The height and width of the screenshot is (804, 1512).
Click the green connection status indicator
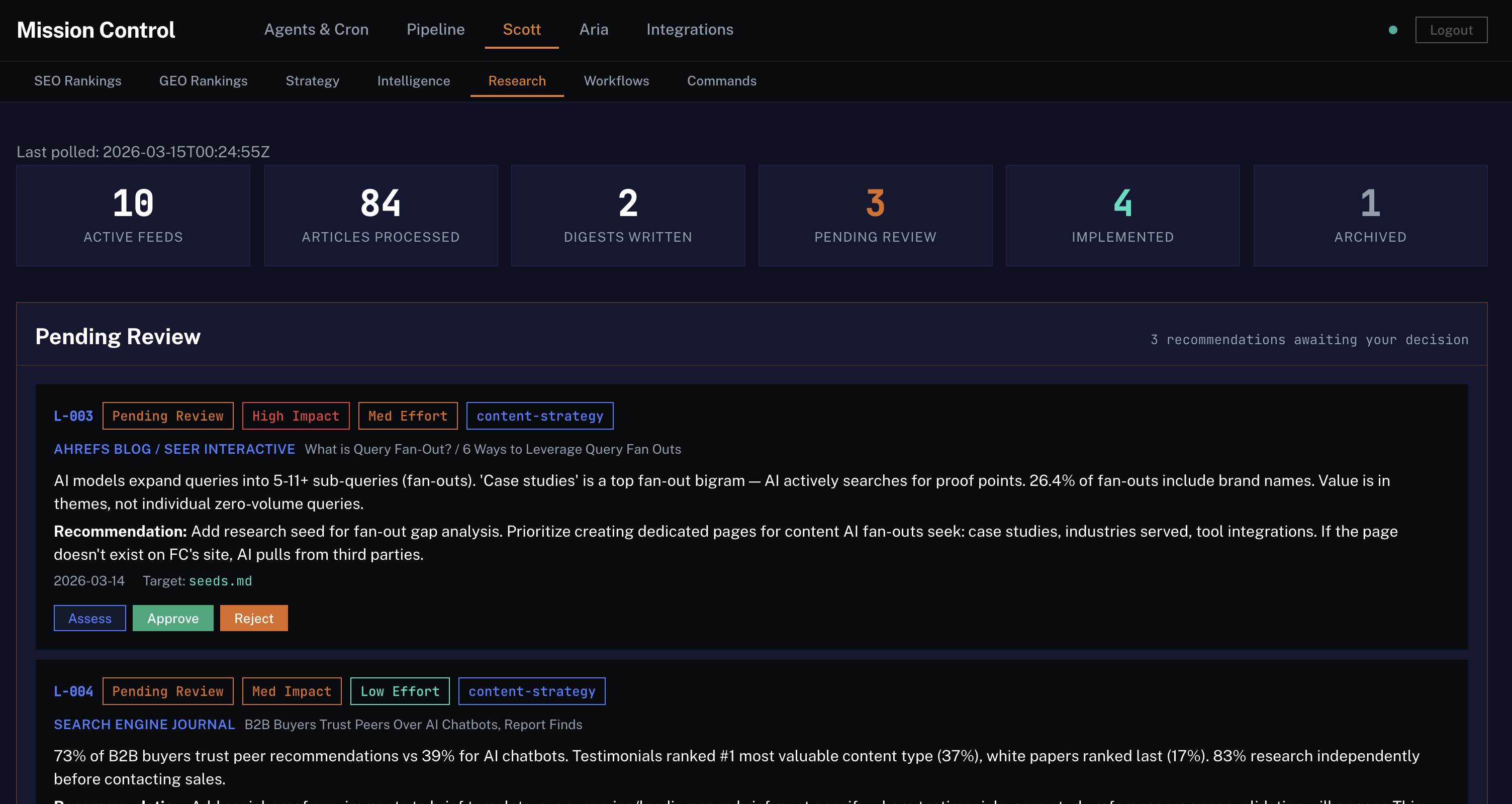pos(1393,30)
